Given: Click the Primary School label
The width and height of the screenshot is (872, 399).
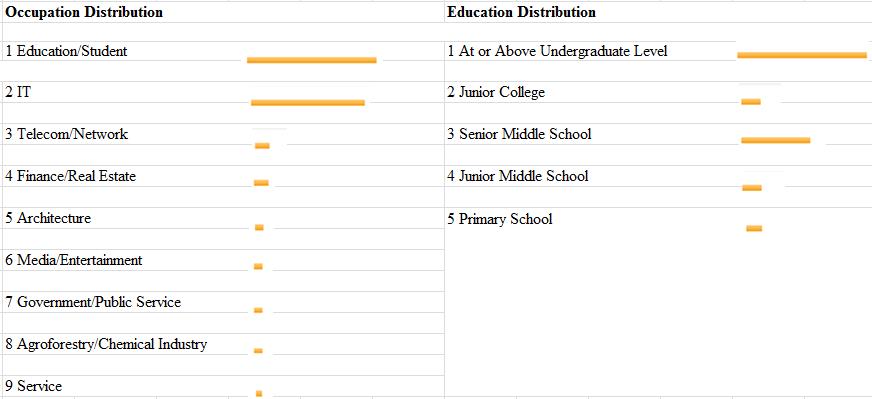Looking at the screenshot, I should pos(501,219).
